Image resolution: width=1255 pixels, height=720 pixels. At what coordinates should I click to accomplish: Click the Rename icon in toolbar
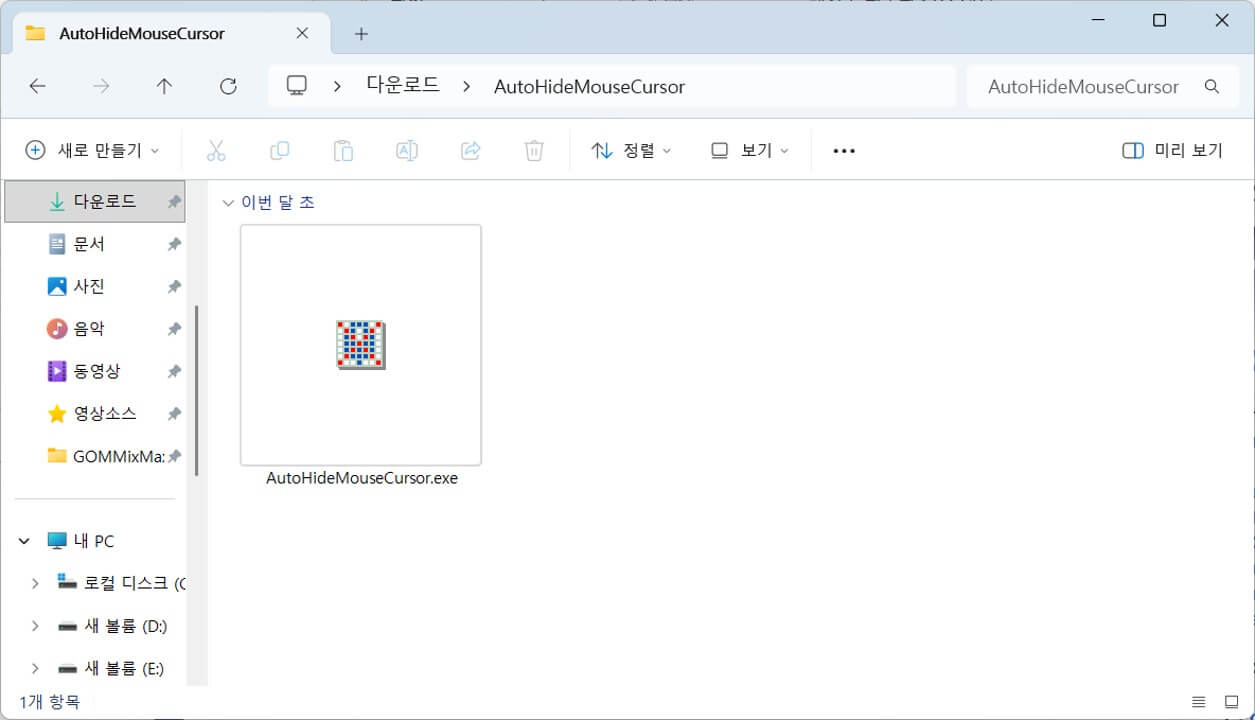(407, 151)
